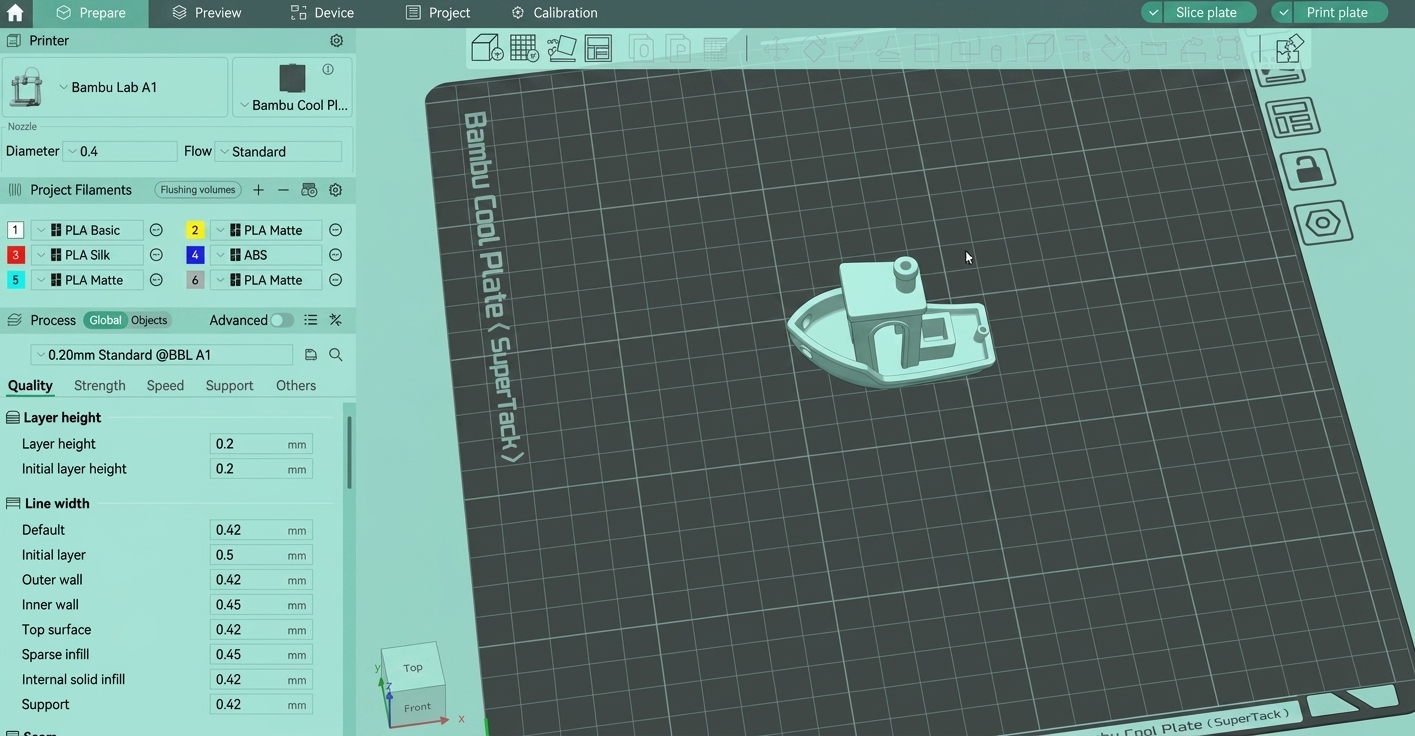1415x736 pixels.
Task: Click the Add plate grid icon
Action: 524,48
